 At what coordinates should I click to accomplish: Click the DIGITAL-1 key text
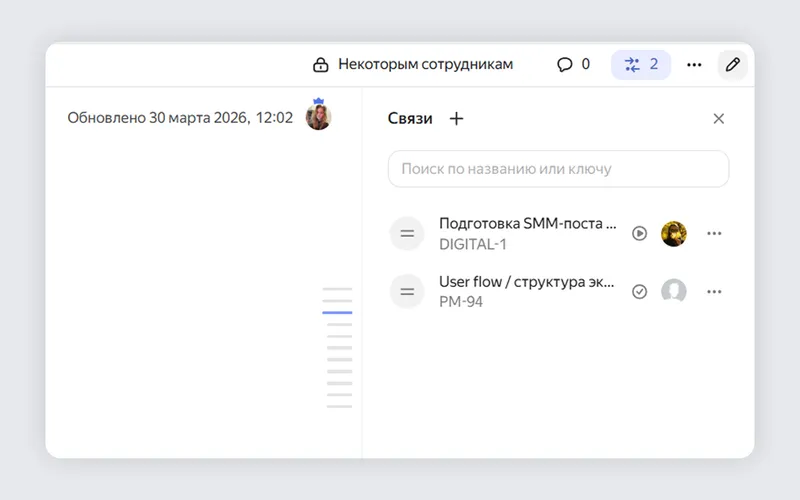pyautogui.click(x=473, y=244)
